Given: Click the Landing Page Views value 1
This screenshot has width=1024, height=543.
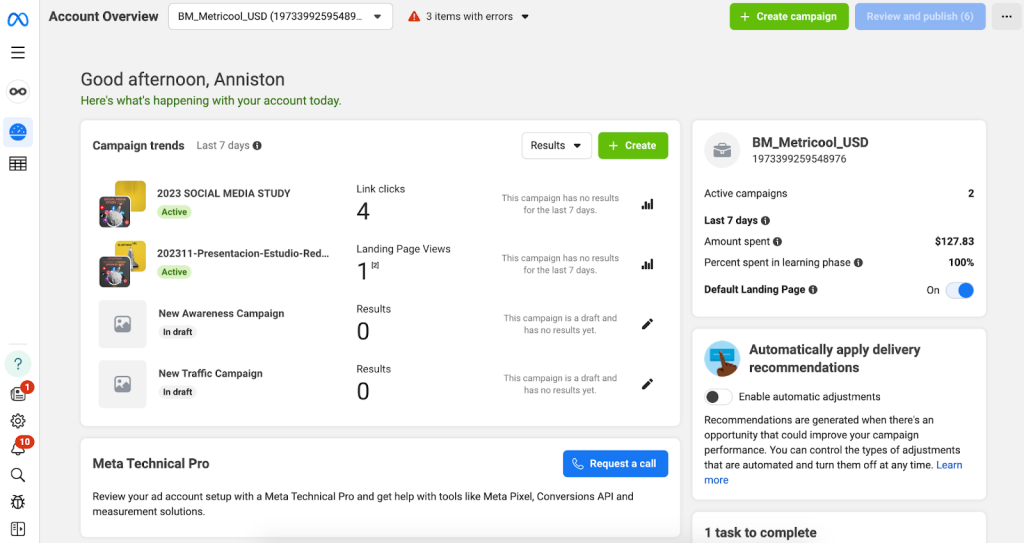Looking at the screenshot, I should coord(362,271).
